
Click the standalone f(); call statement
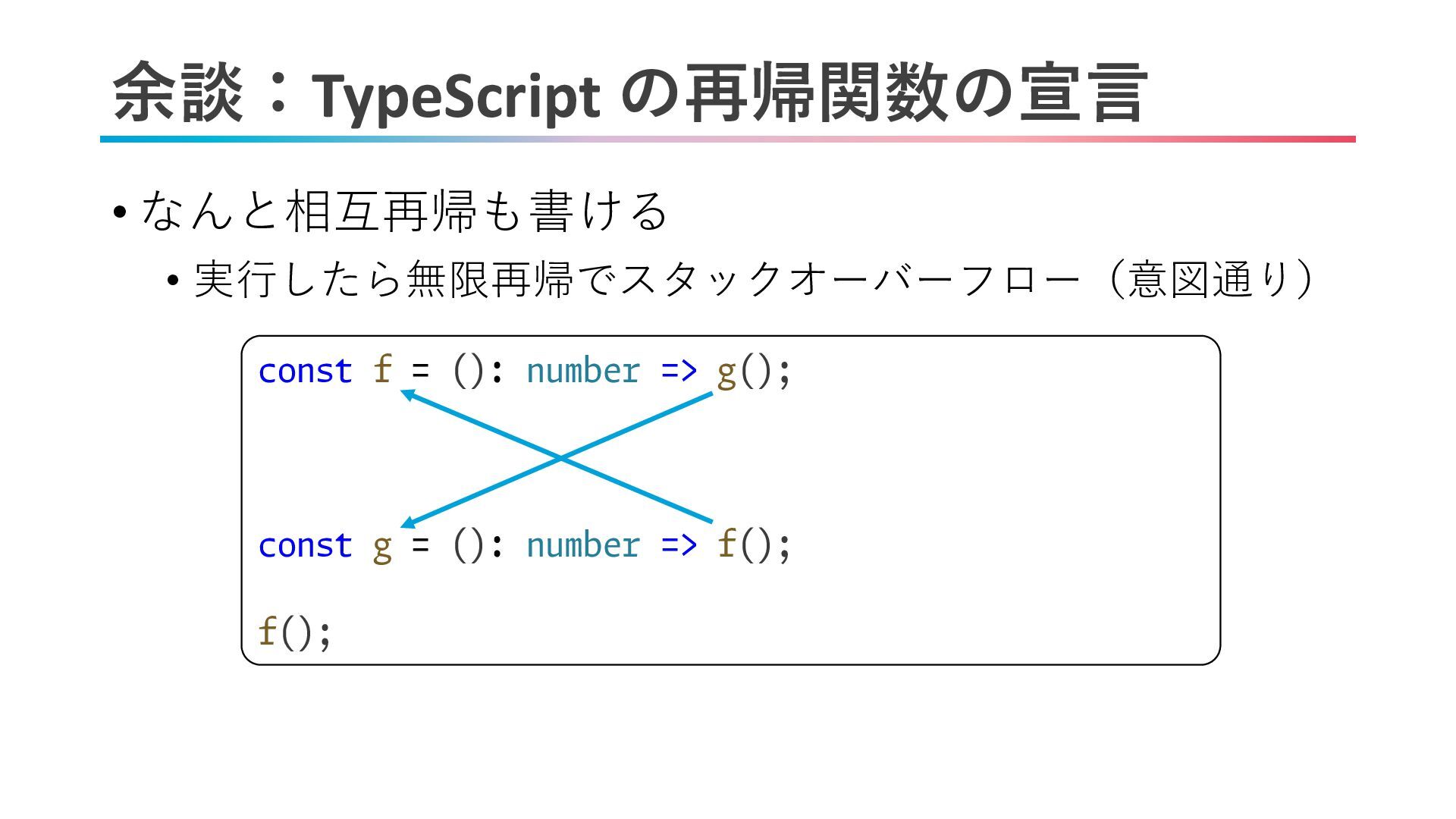point(294,632)
